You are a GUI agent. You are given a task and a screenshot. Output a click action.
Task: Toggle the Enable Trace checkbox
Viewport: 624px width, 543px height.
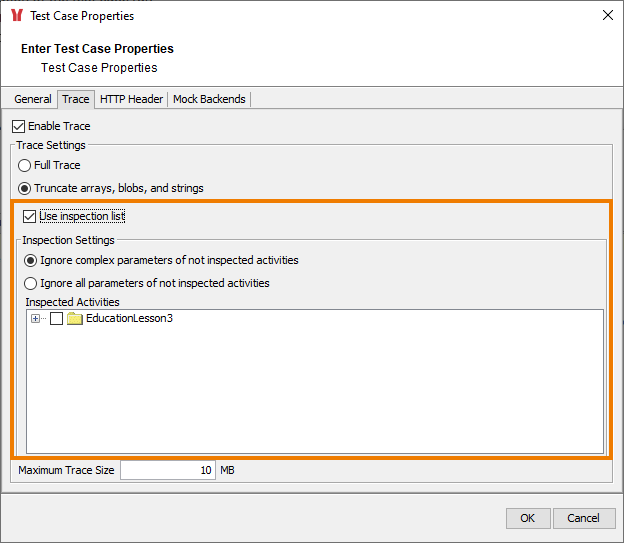click(x=19, y=127)
